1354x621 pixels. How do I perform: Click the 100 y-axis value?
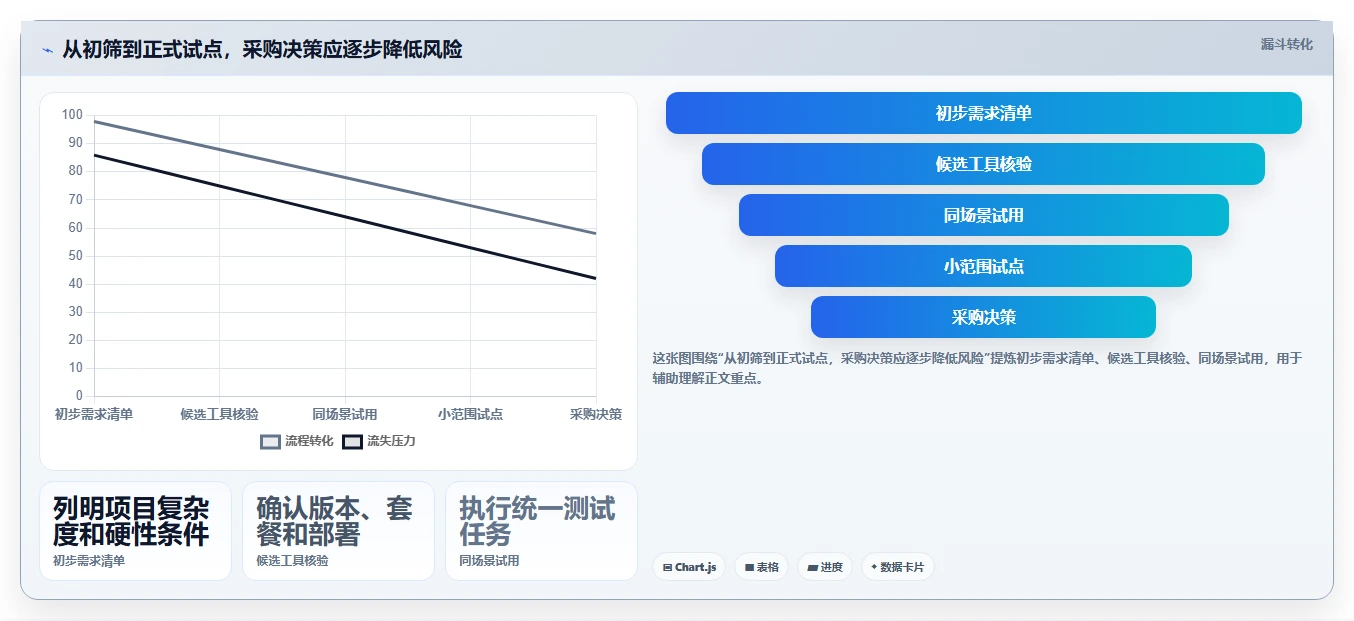[72, 115]
